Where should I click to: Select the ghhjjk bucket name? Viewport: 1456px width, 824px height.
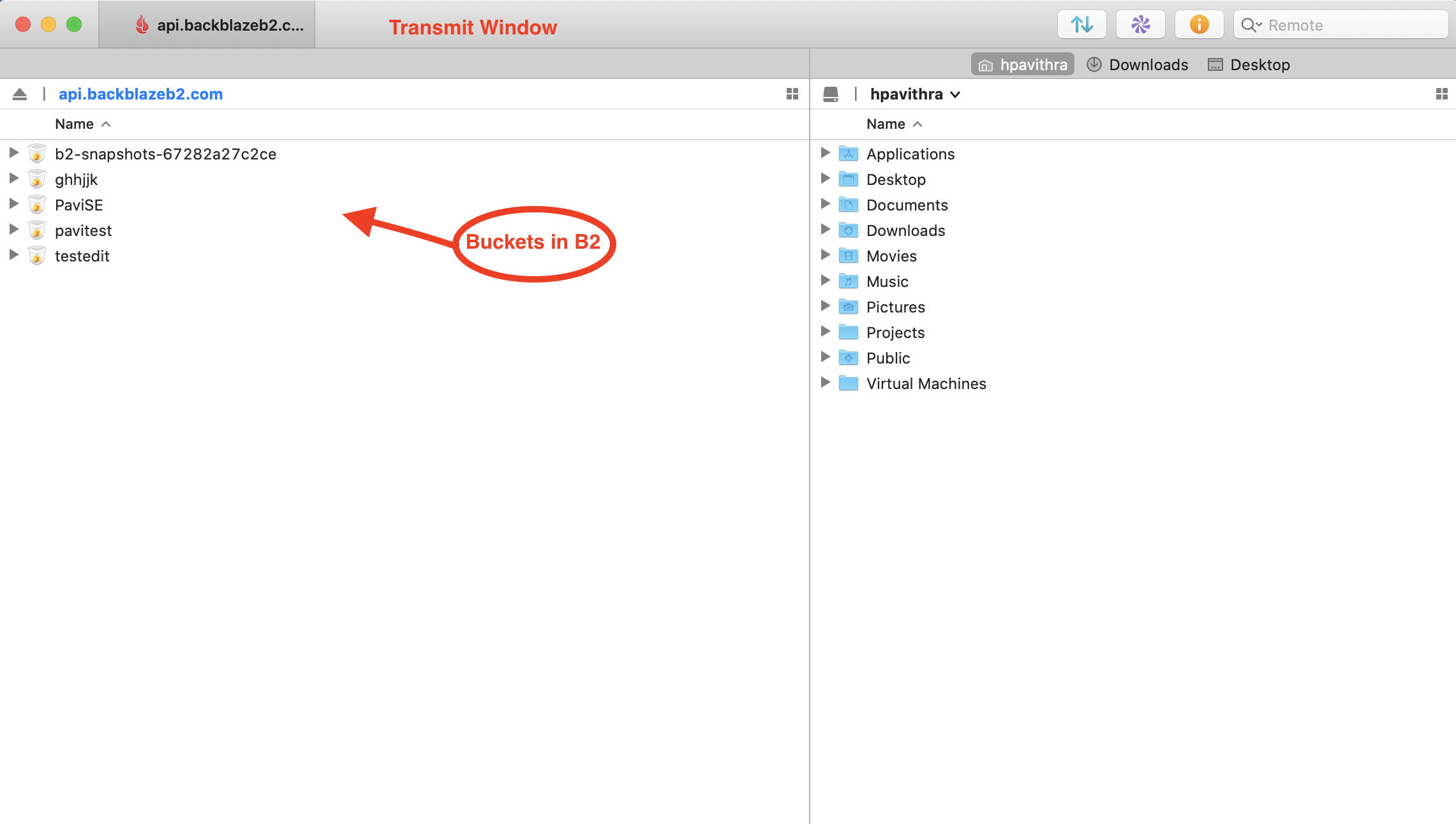77,180
